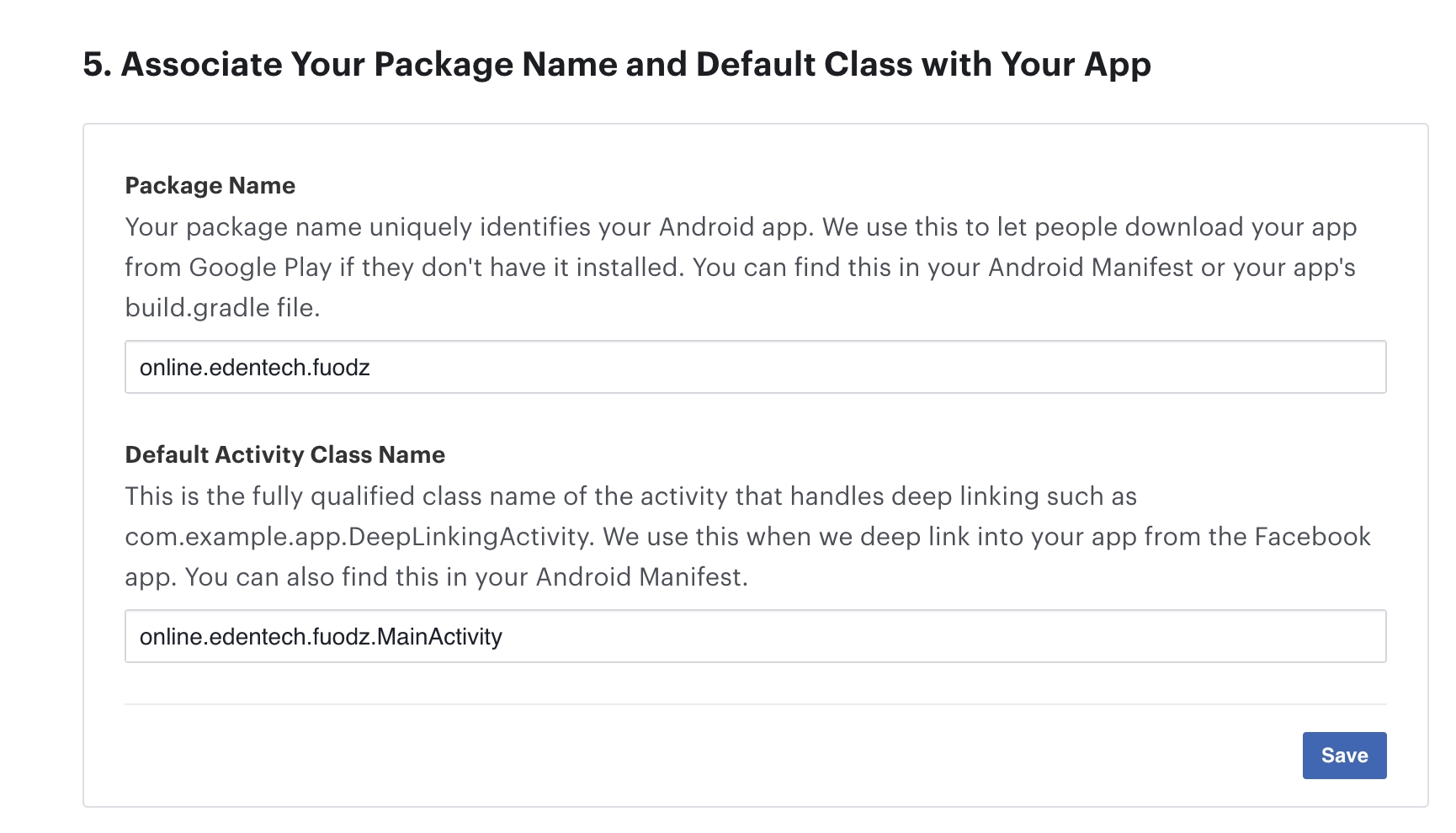Click the "Package Name" field label
The height and width of the screenshot is (833, 1456).
[210, 185]
